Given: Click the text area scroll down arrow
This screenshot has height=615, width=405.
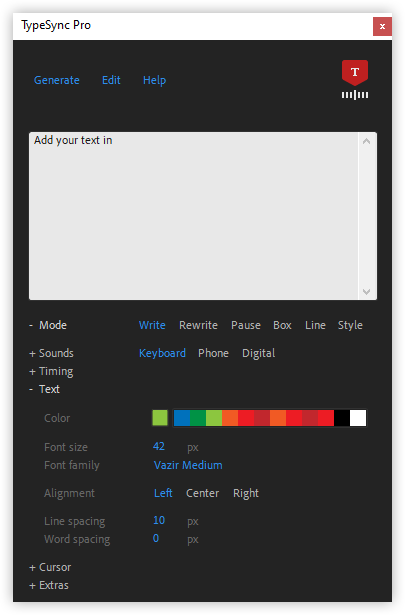Looking at the screenshot, I should (x=367, y=291).
